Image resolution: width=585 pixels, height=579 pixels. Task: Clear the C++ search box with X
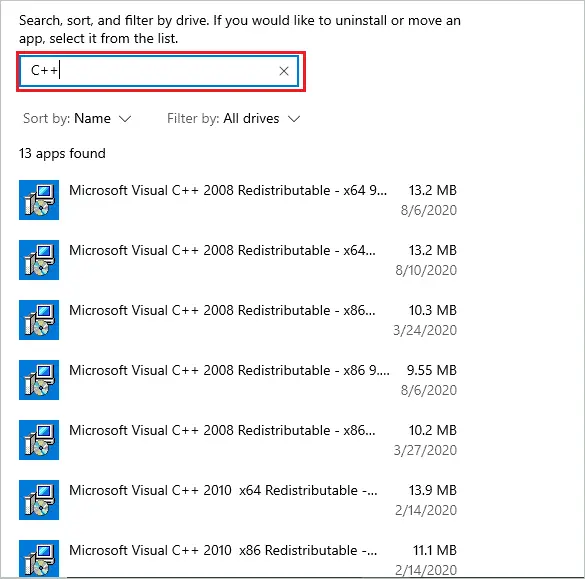click(x=284, y=71)
